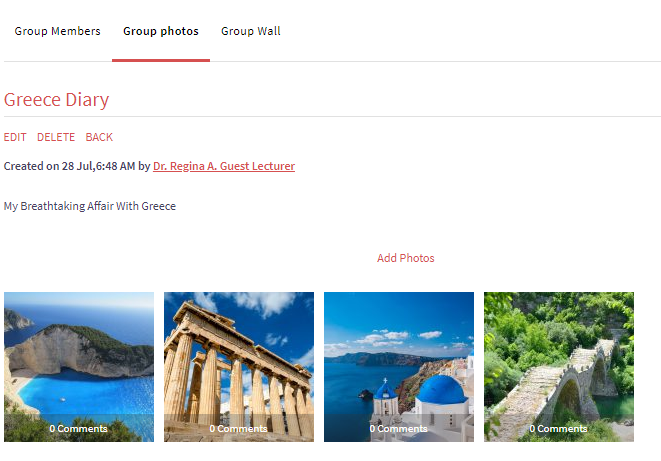Open Dr. Regina A. Guest Lecturer profile

(x=224, y=166)
